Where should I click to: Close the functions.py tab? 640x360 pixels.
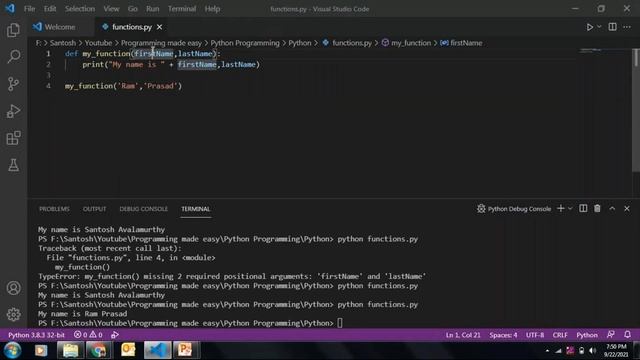[x=160, y=27]
